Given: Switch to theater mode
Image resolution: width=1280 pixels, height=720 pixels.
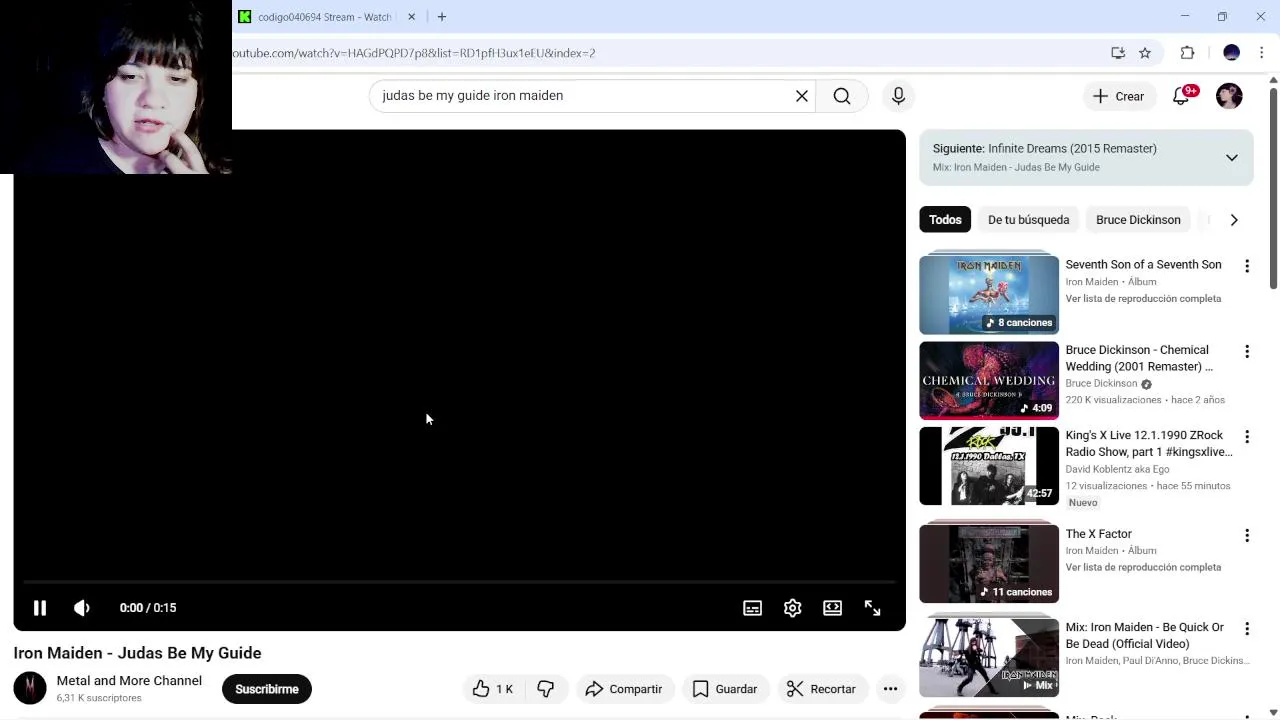Looking at the screenshot, I should (833, 608).
